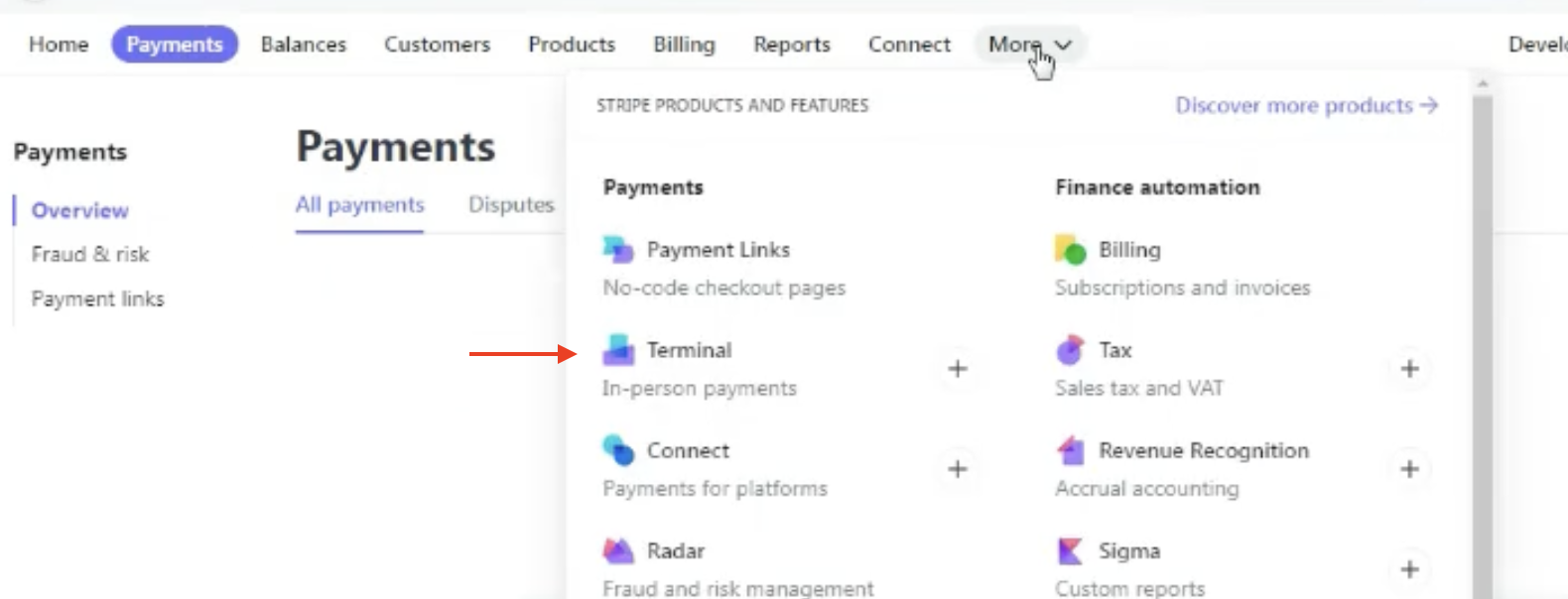Viewport: 1568px width, 599px height.
Task: Click the Tax product icon
Action: 1070,349
